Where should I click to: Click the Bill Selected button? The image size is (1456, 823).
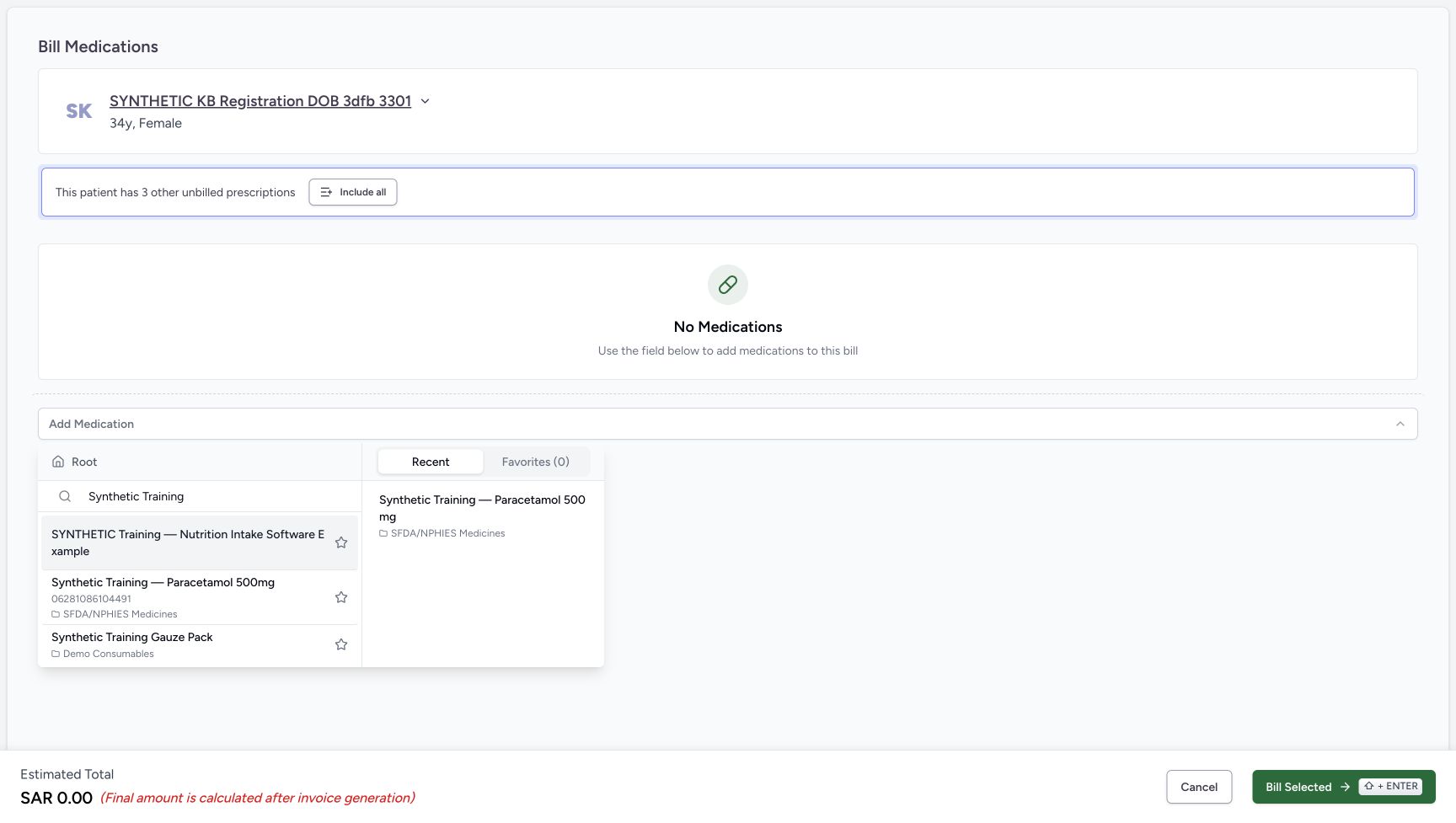(1343, 787)
